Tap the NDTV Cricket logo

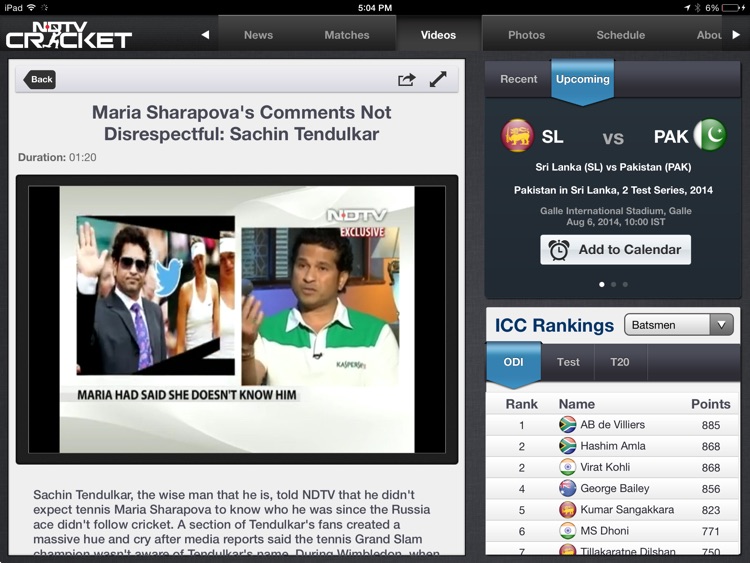click(68, 34)
